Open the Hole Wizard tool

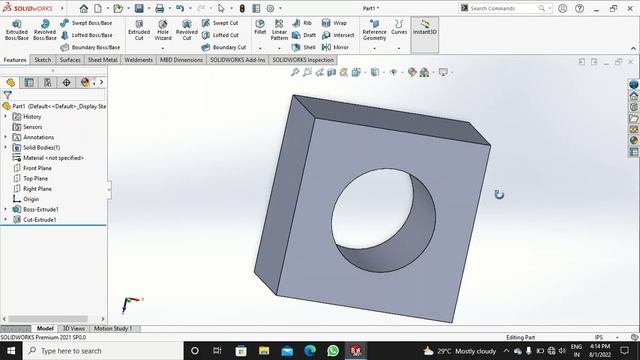[x=163, y=30]
